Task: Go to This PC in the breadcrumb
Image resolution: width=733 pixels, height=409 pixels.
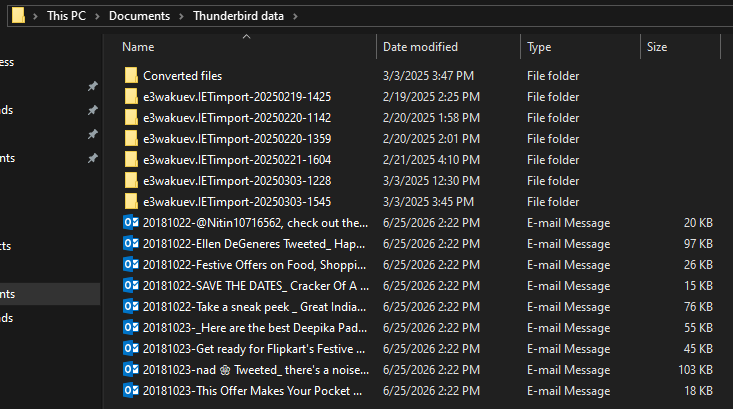Action: tap(66, 16)
